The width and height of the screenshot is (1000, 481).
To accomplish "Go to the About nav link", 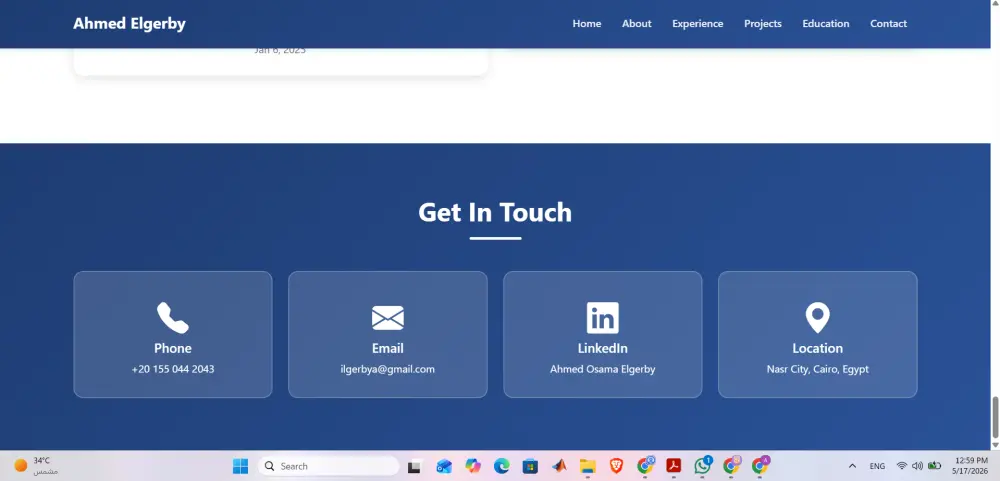I will (636, 24).
